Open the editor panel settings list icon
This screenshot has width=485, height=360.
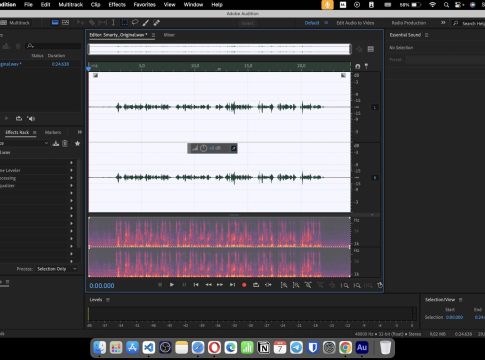371,49
